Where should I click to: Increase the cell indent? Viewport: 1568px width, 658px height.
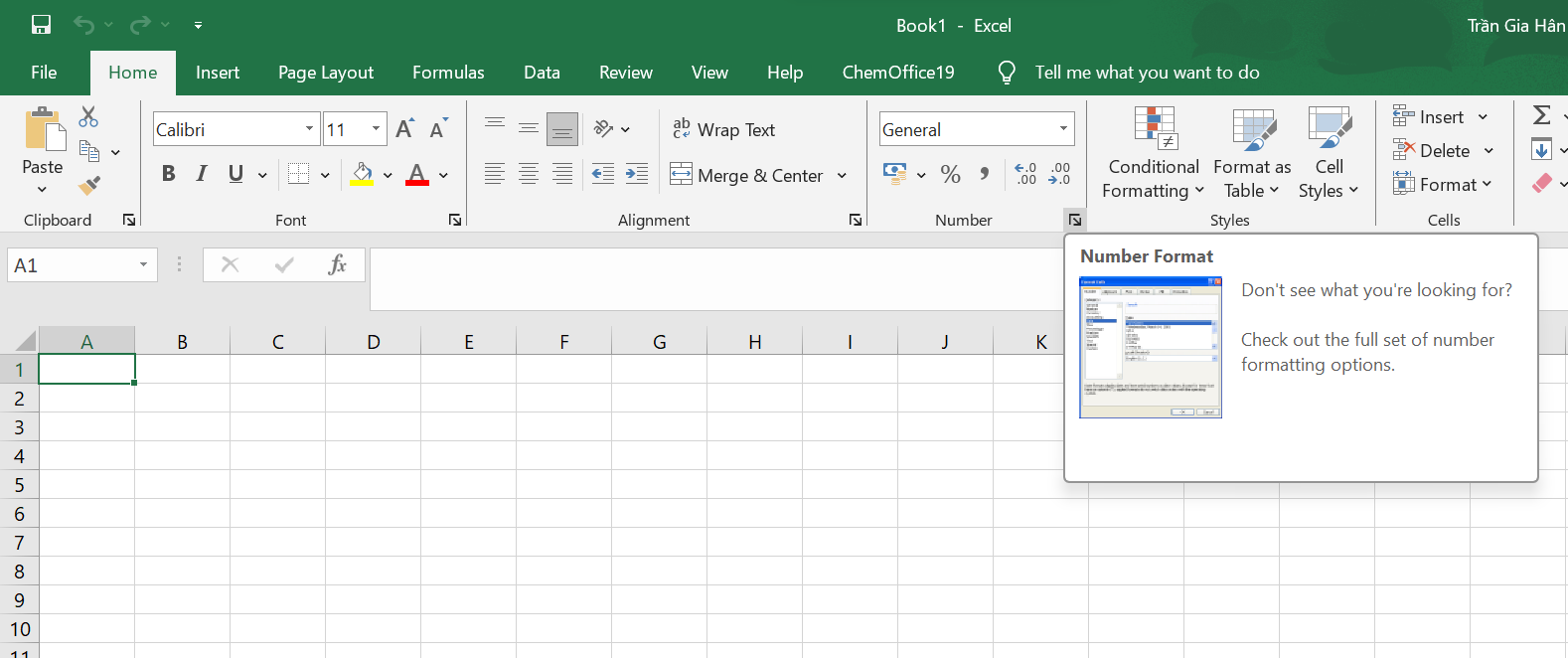pos(637,174)
